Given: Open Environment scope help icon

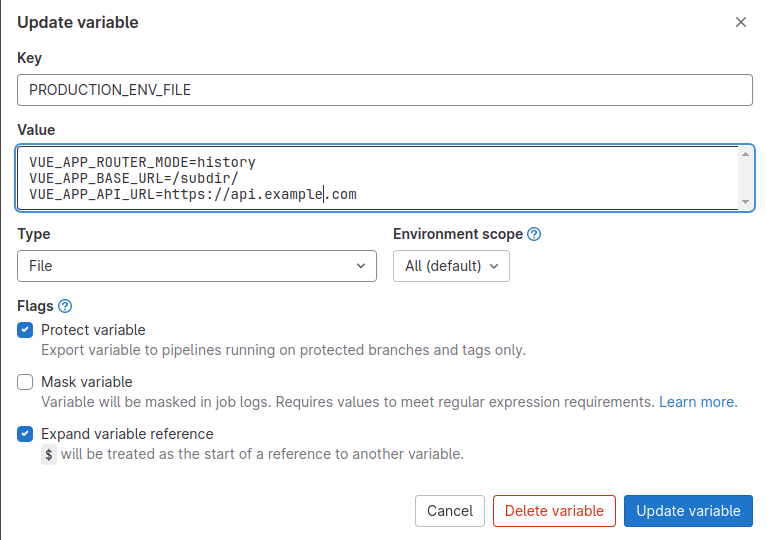Looking at the screenshot, I should coord(534,234).
